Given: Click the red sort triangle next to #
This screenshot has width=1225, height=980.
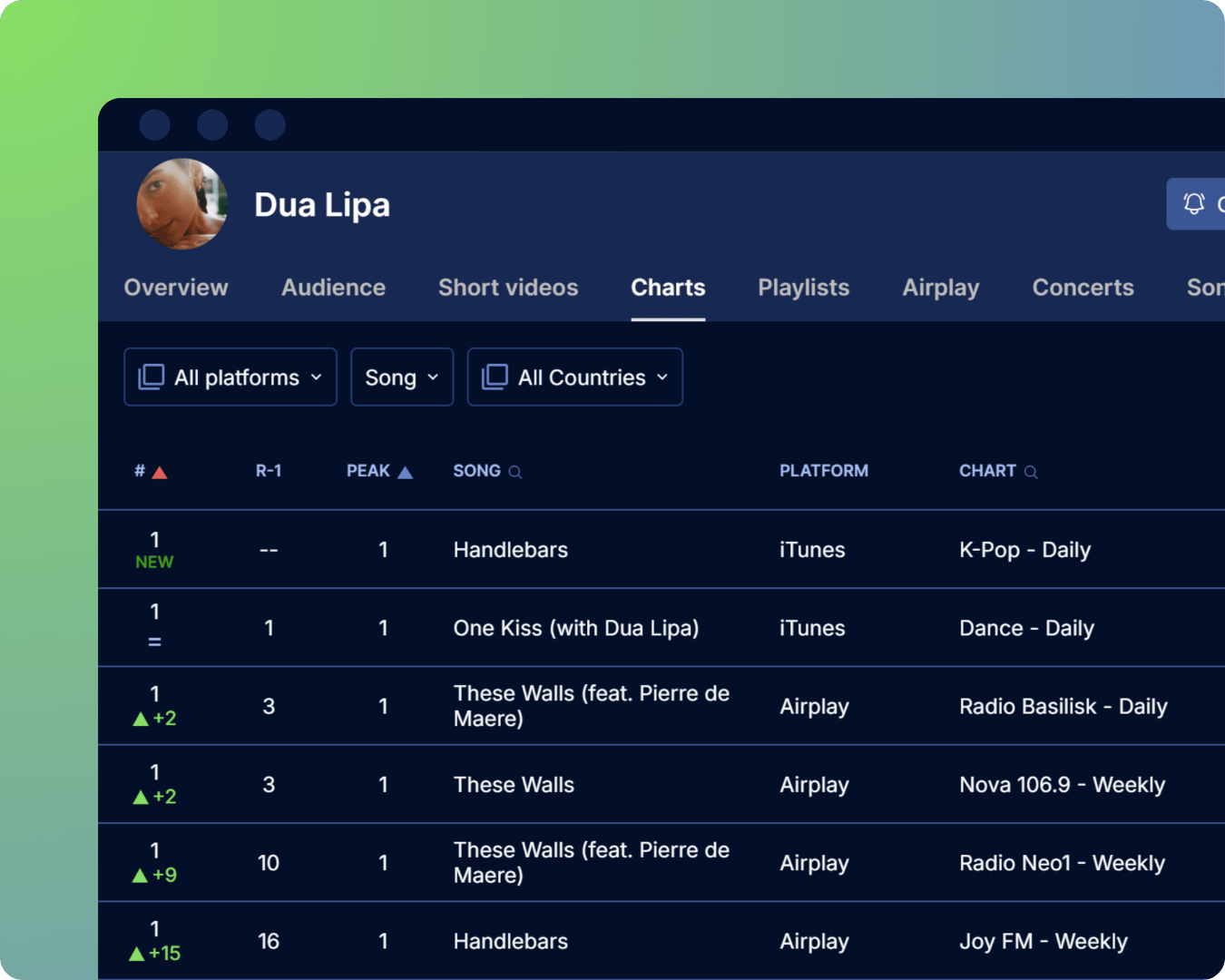Looking at the screenshot, I should click(161, 471).
